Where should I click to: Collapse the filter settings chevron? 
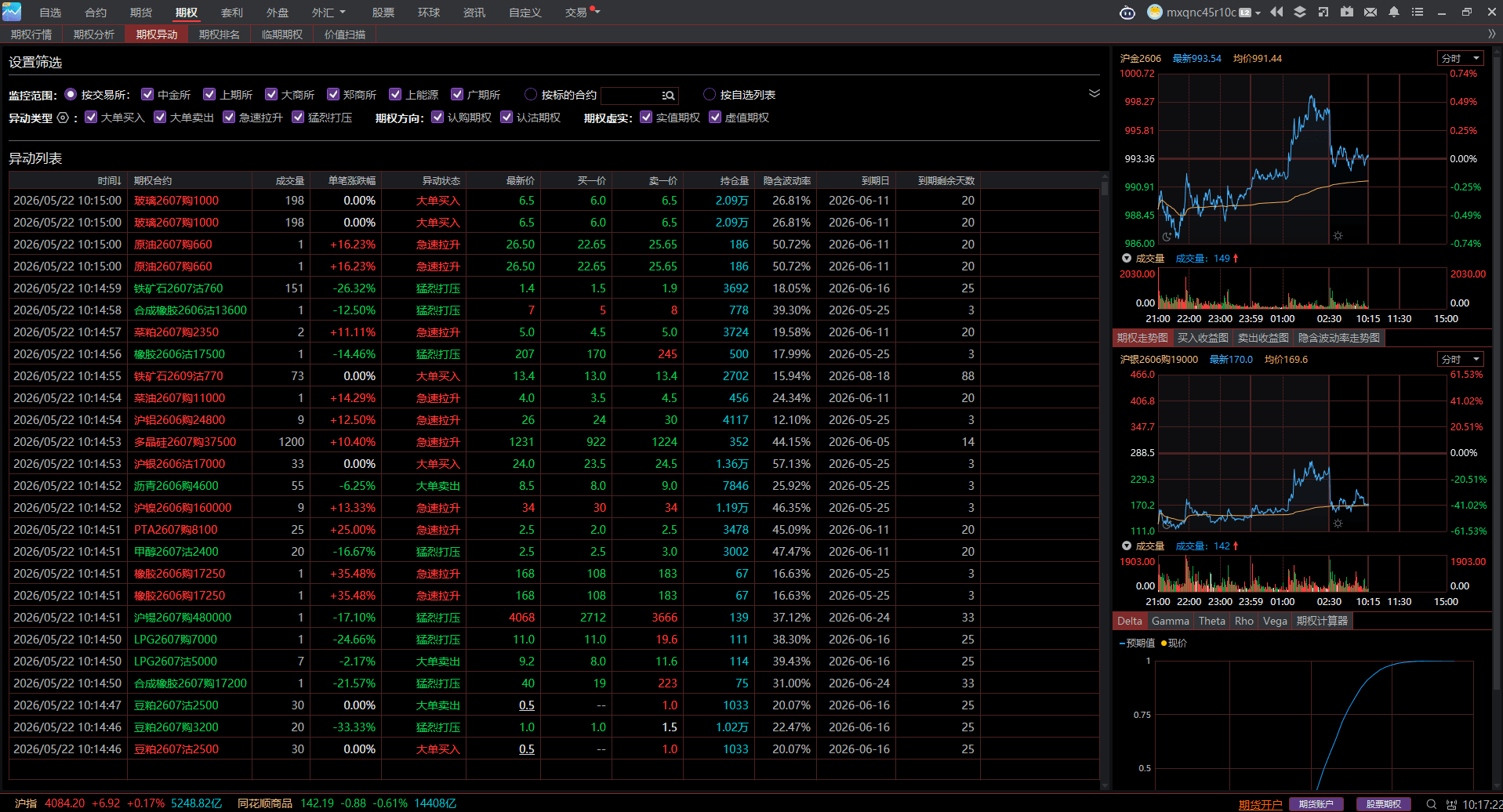1095,93
